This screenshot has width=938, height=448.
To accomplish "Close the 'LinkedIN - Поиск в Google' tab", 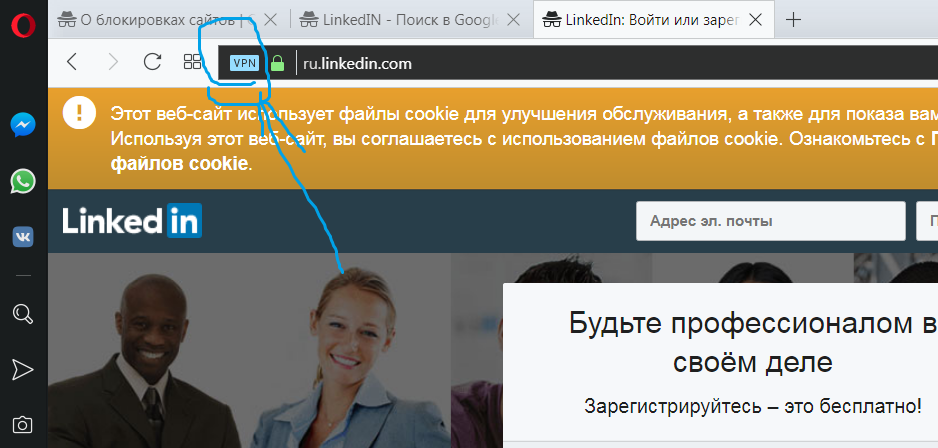I will 513,20.
